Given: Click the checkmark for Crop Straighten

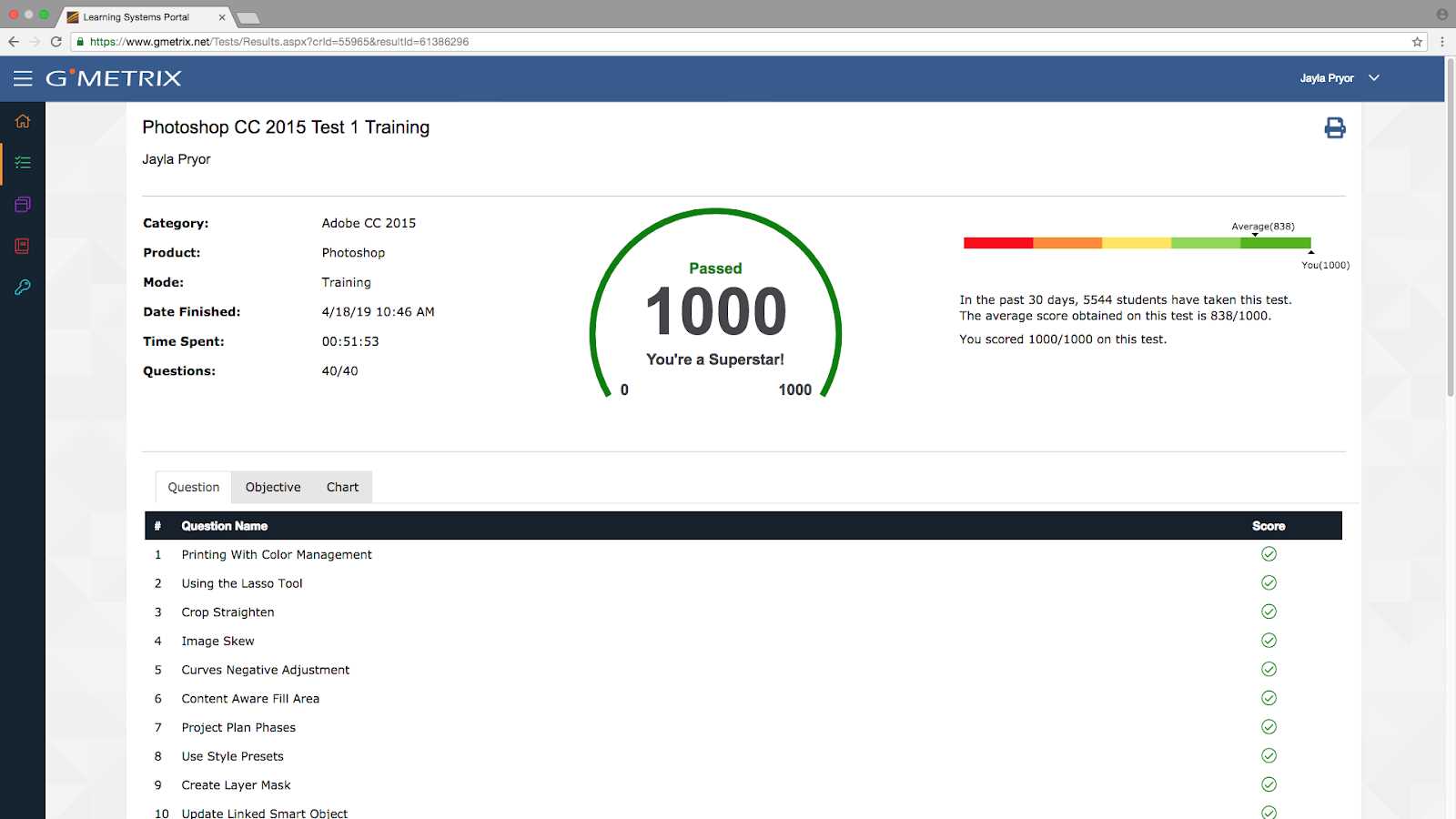Looking at the screenshot, I should (x=1269, y=612).
